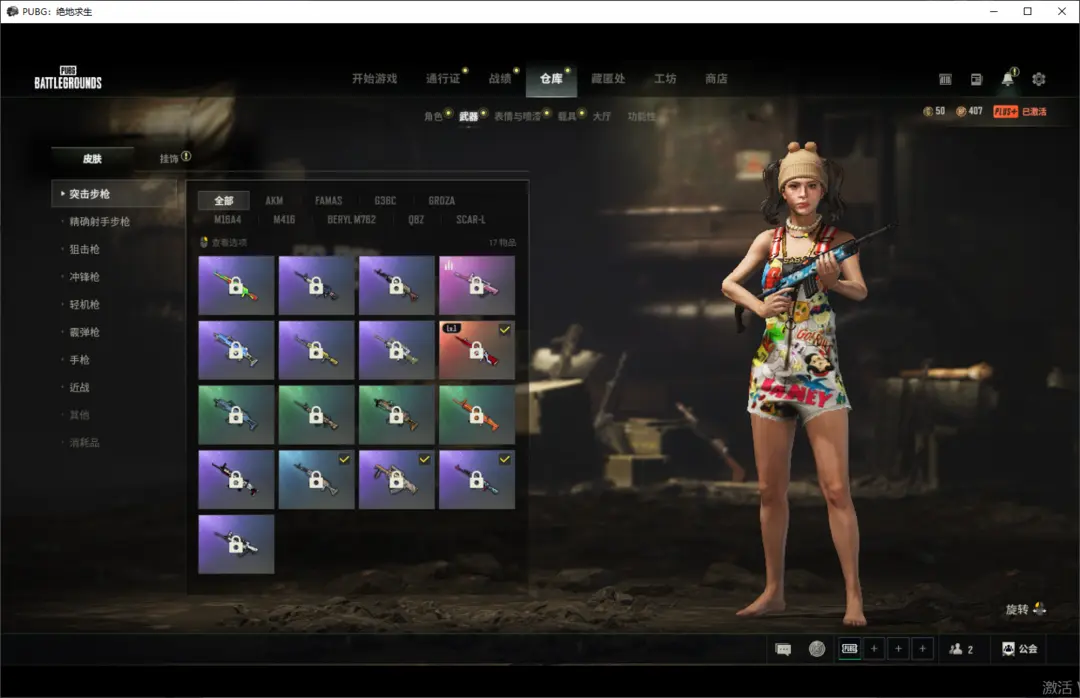Viewport: 1080px width, 698px height.
Task: Open the friends list icon showing 2
Action: point(961,648)
